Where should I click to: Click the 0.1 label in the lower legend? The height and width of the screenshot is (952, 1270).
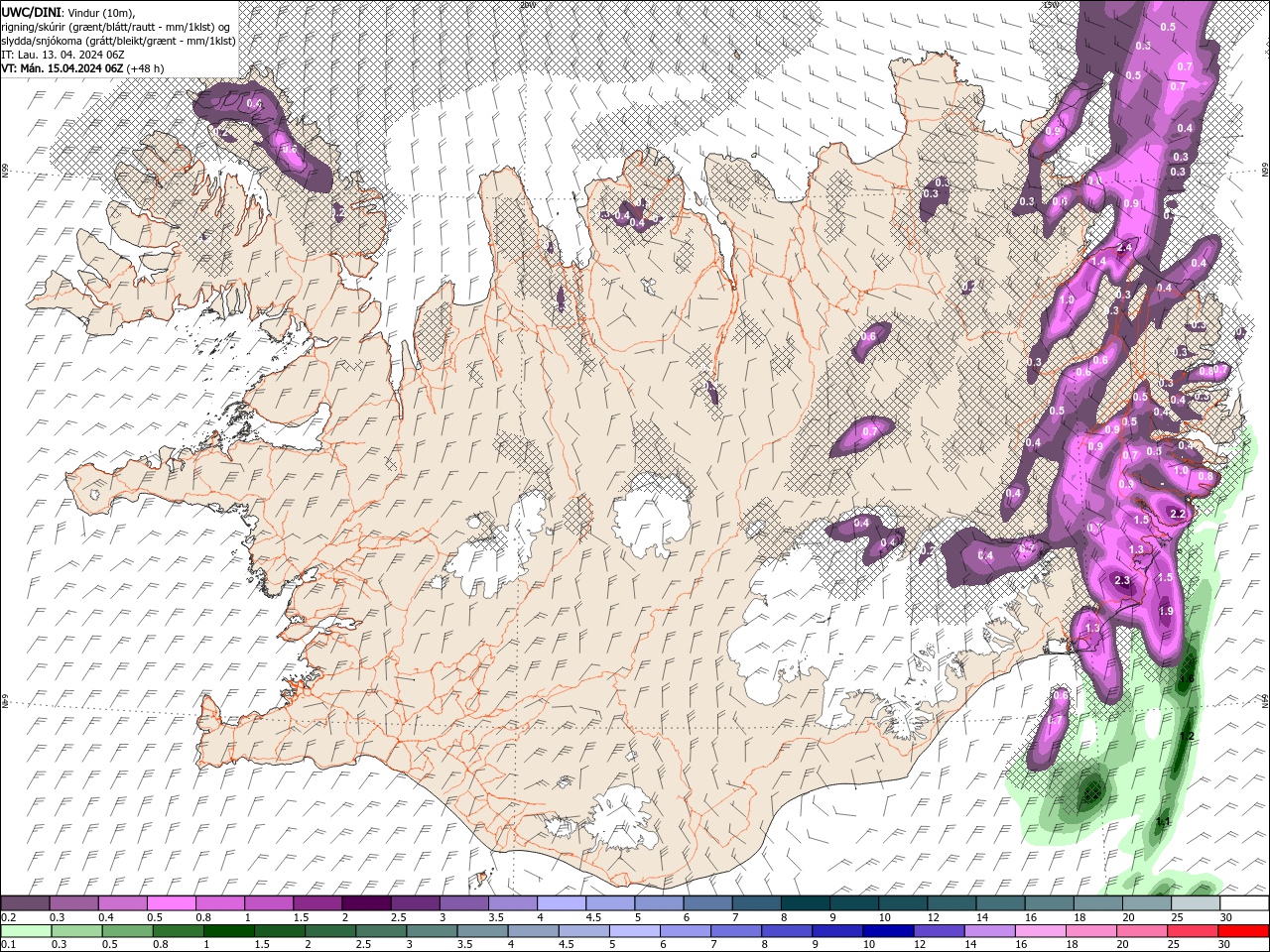[9, 945]
